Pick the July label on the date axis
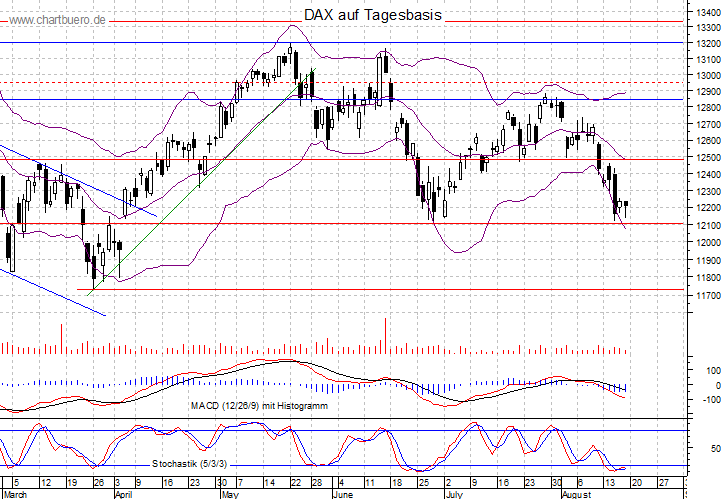Screen dimensions: 723x499 point(456,494)
